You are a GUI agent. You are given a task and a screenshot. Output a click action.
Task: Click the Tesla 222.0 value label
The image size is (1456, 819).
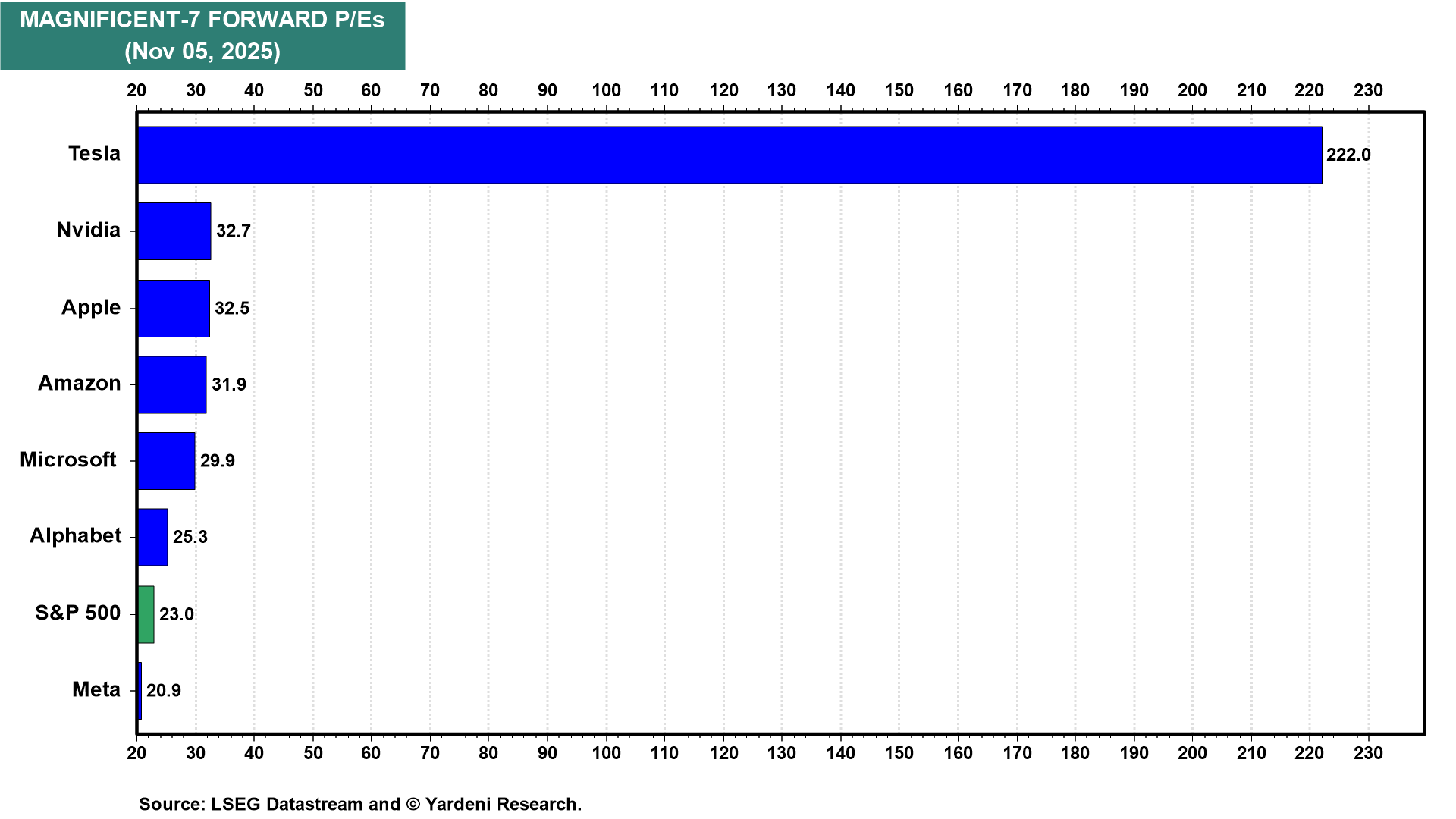click(1348, 155)
